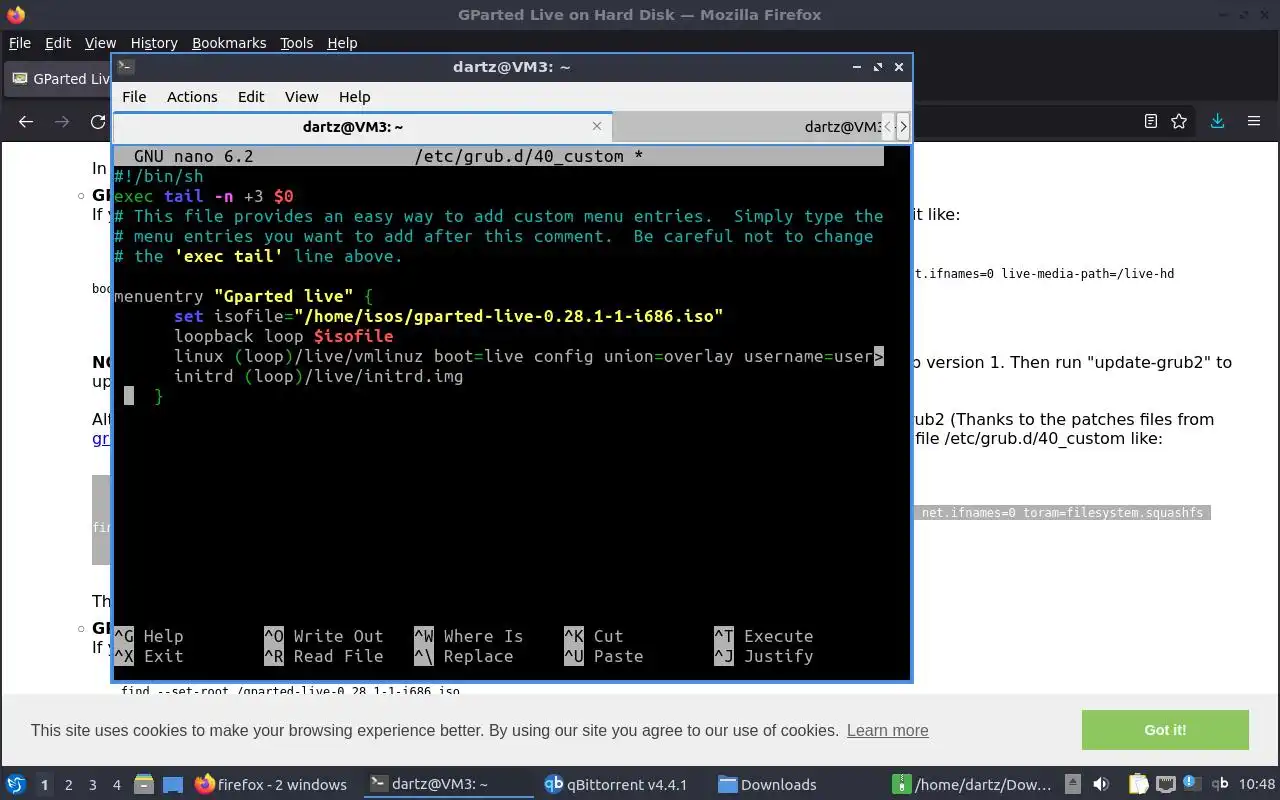Viewport: 1280px width, 800px height.
Task: Click the qBittorrent tray icon
Action: tap(1219, 784)
